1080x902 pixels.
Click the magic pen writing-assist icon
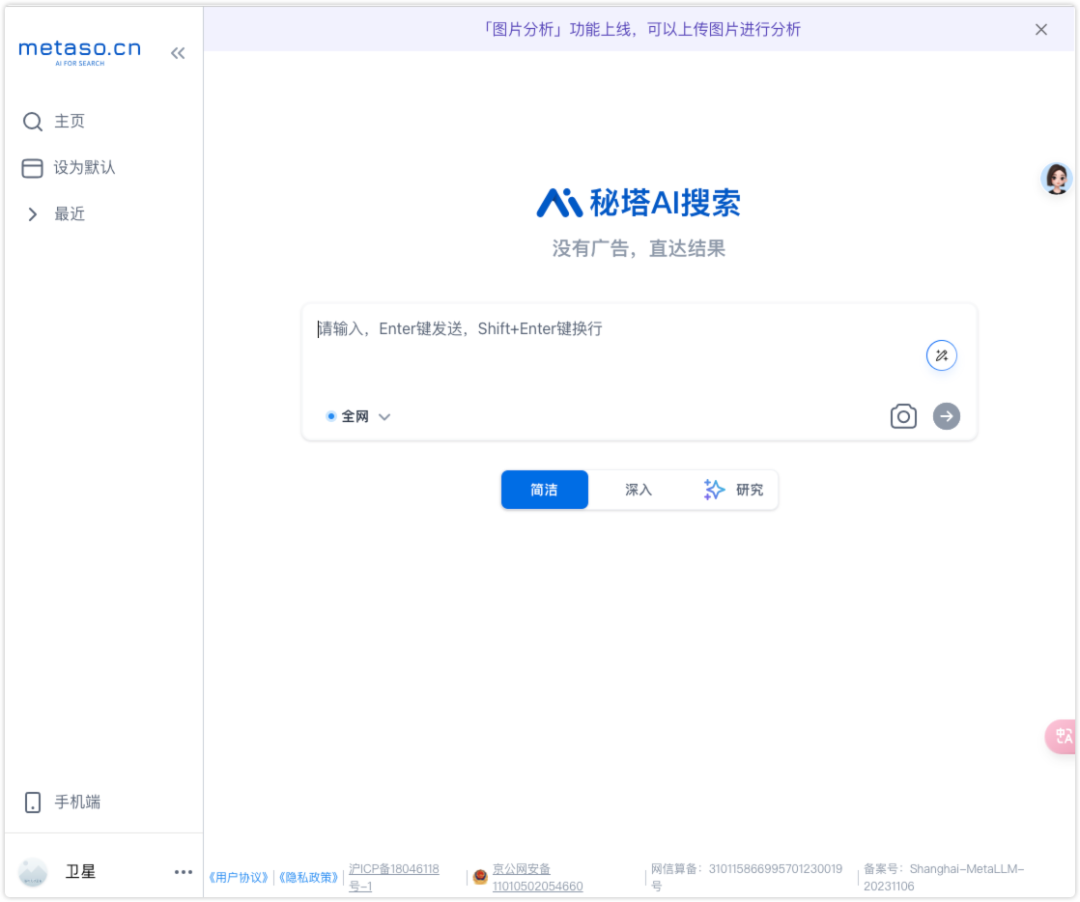[941, 355]
